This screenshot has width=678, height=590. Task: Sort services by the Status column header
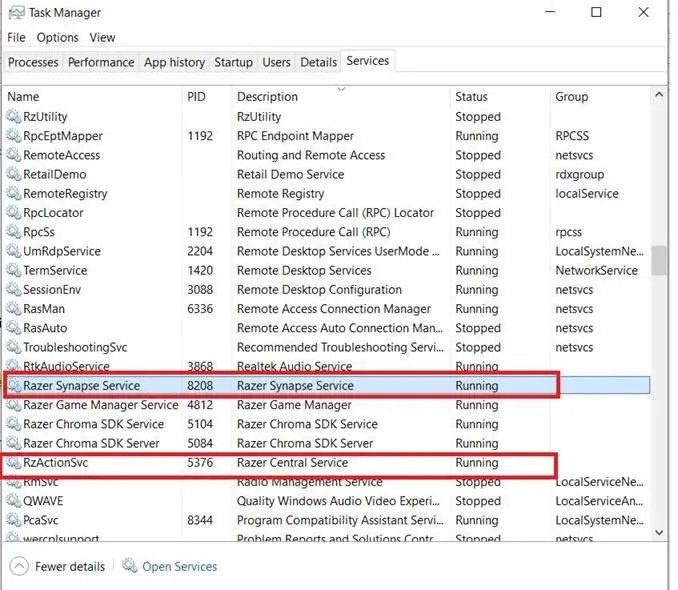(x=471, y=97)
